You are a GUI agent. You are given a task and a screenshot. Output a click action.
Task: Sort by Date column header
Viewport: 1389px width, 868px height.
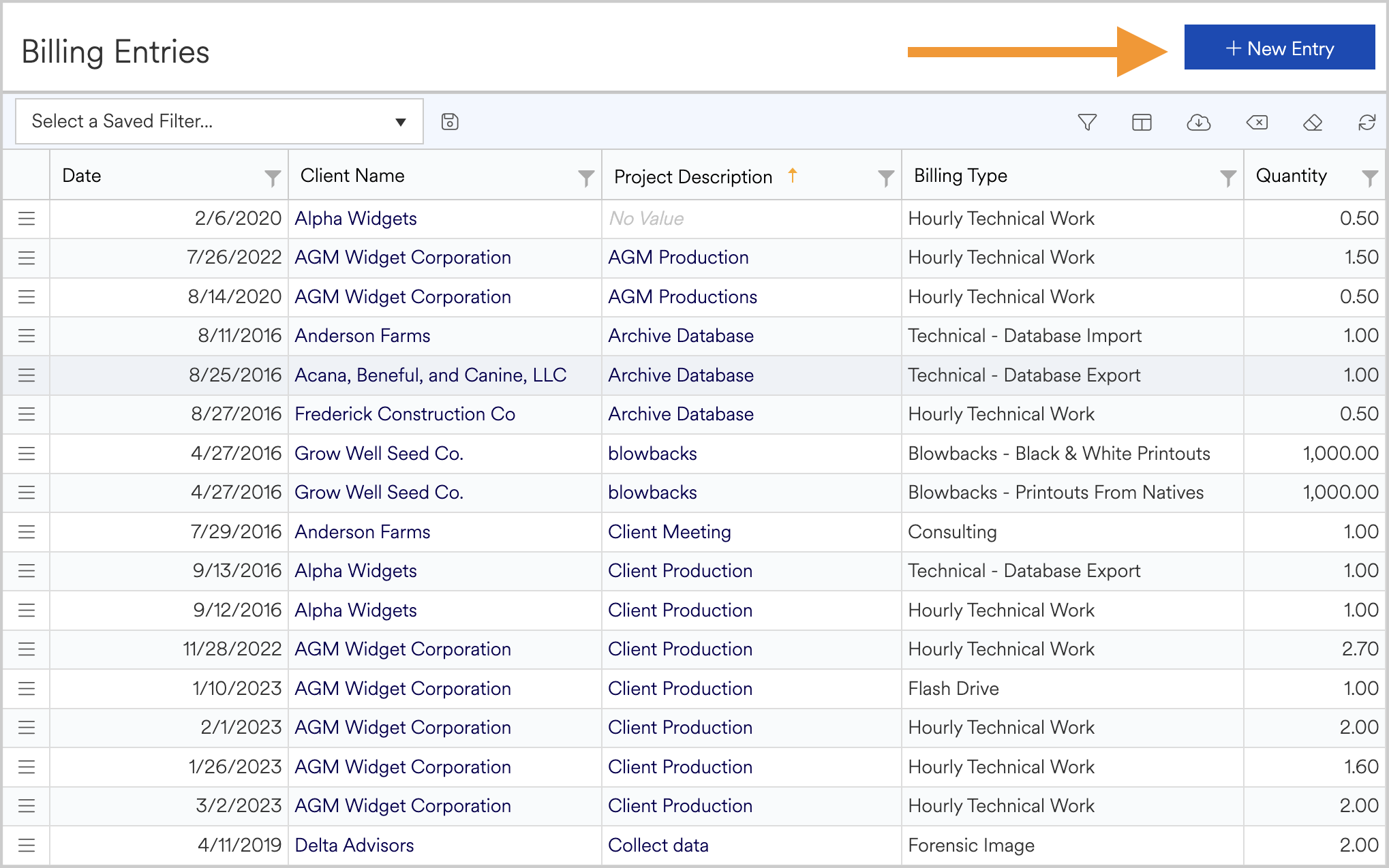tap(82, 176)
